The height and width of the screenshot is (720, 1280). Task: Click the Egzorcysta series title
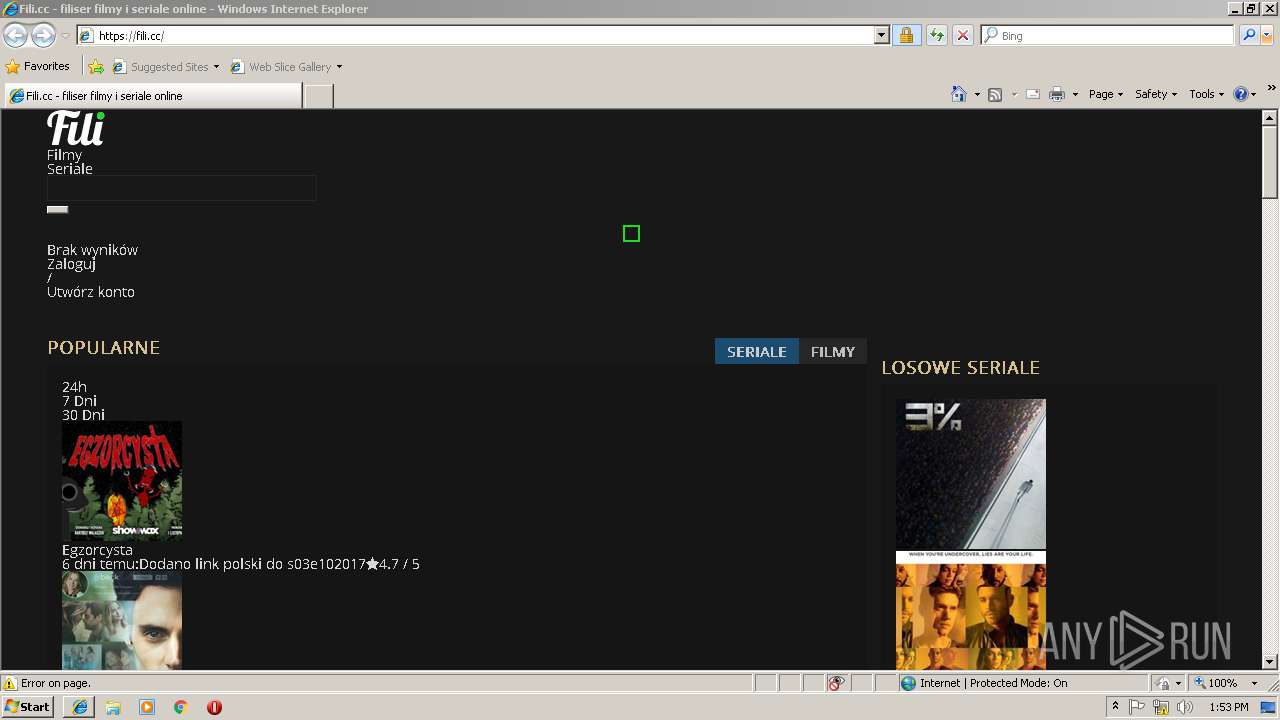click(x=97, y=550)
